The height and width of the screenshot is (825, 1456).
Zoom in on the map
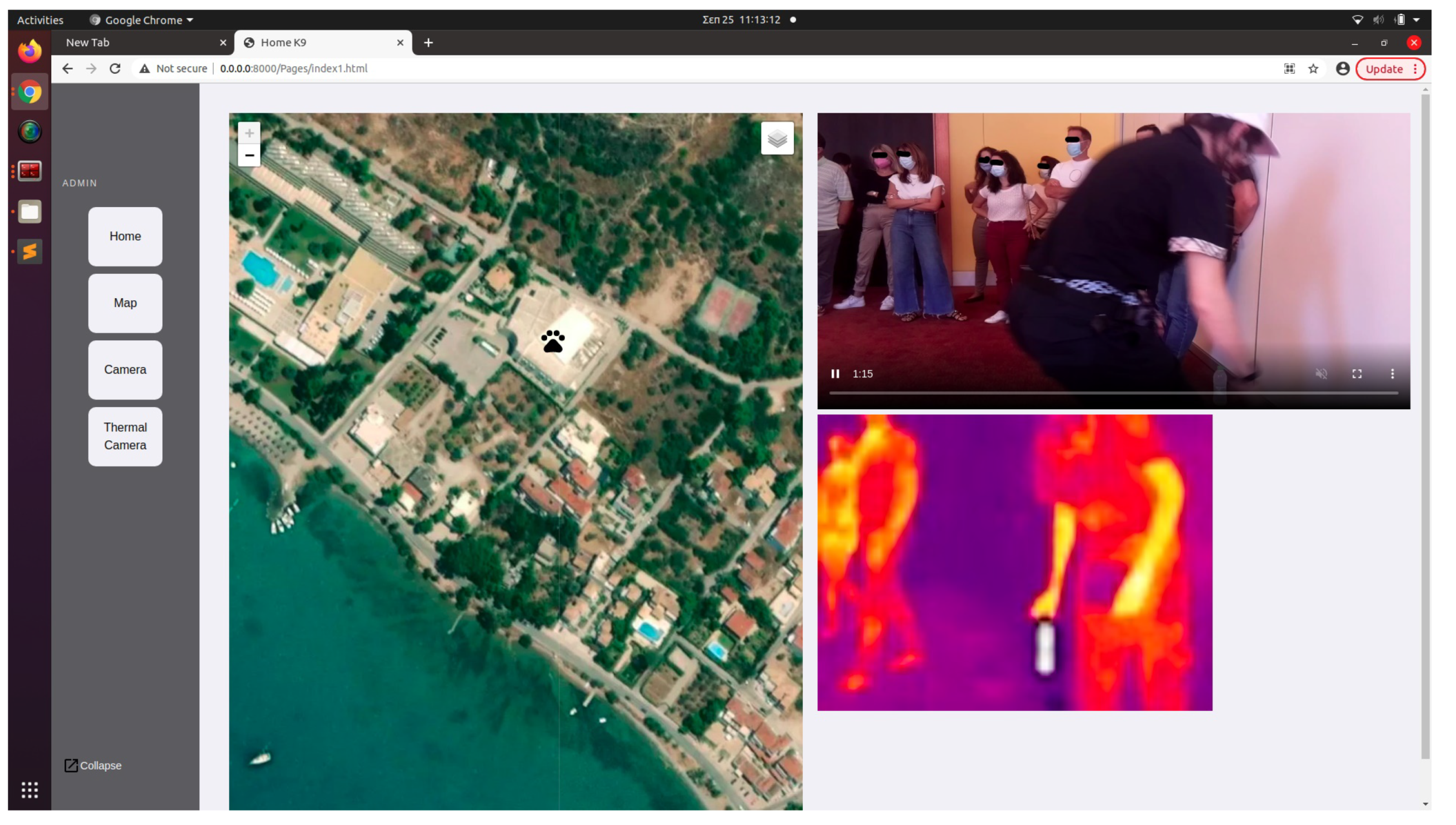[249, 133]
